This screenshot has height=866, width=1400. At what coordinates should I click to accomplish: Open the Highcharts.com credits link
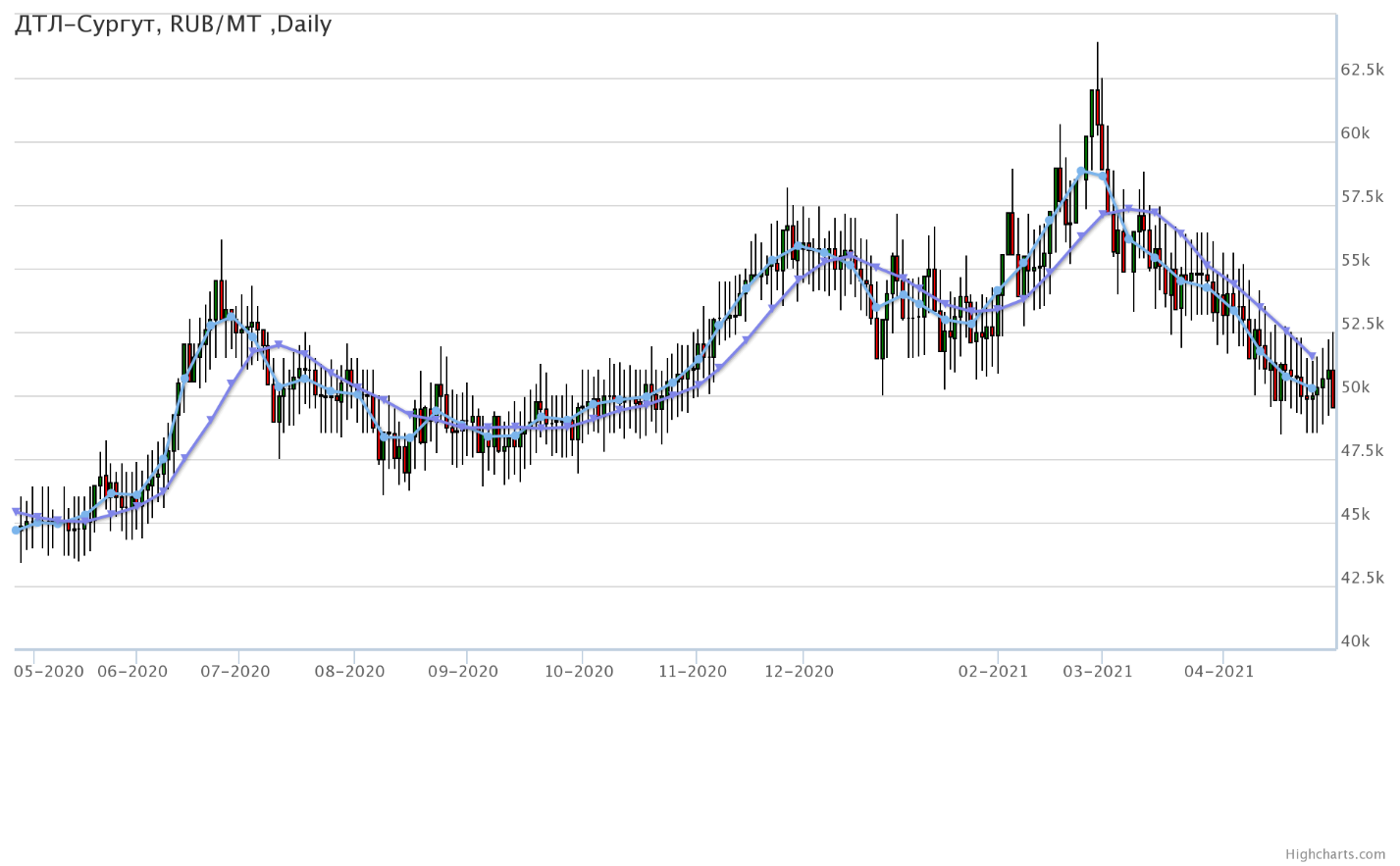[1334, 854]
